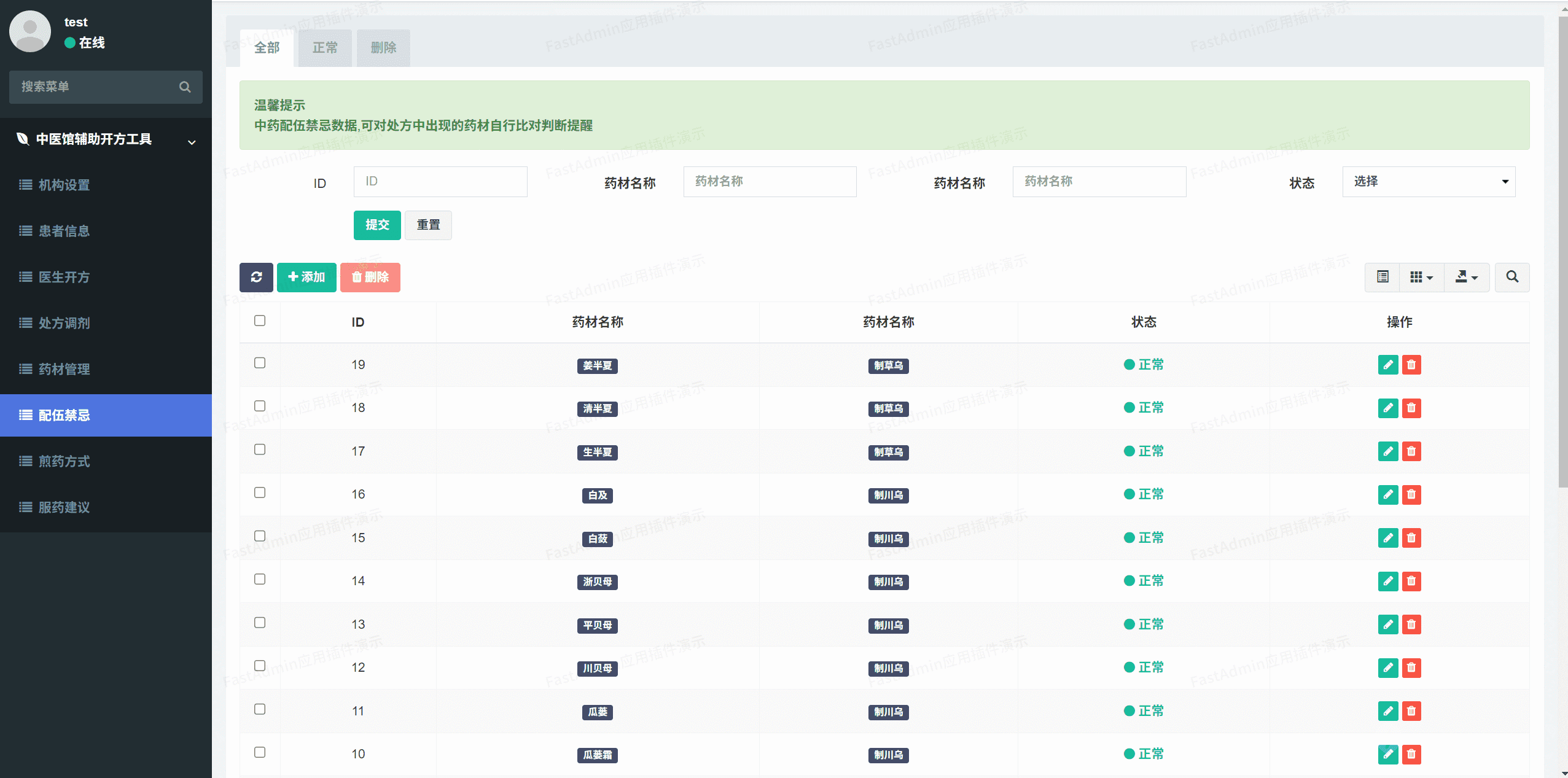Click the edit pencil icon for row 19

tap(1387, 365)
